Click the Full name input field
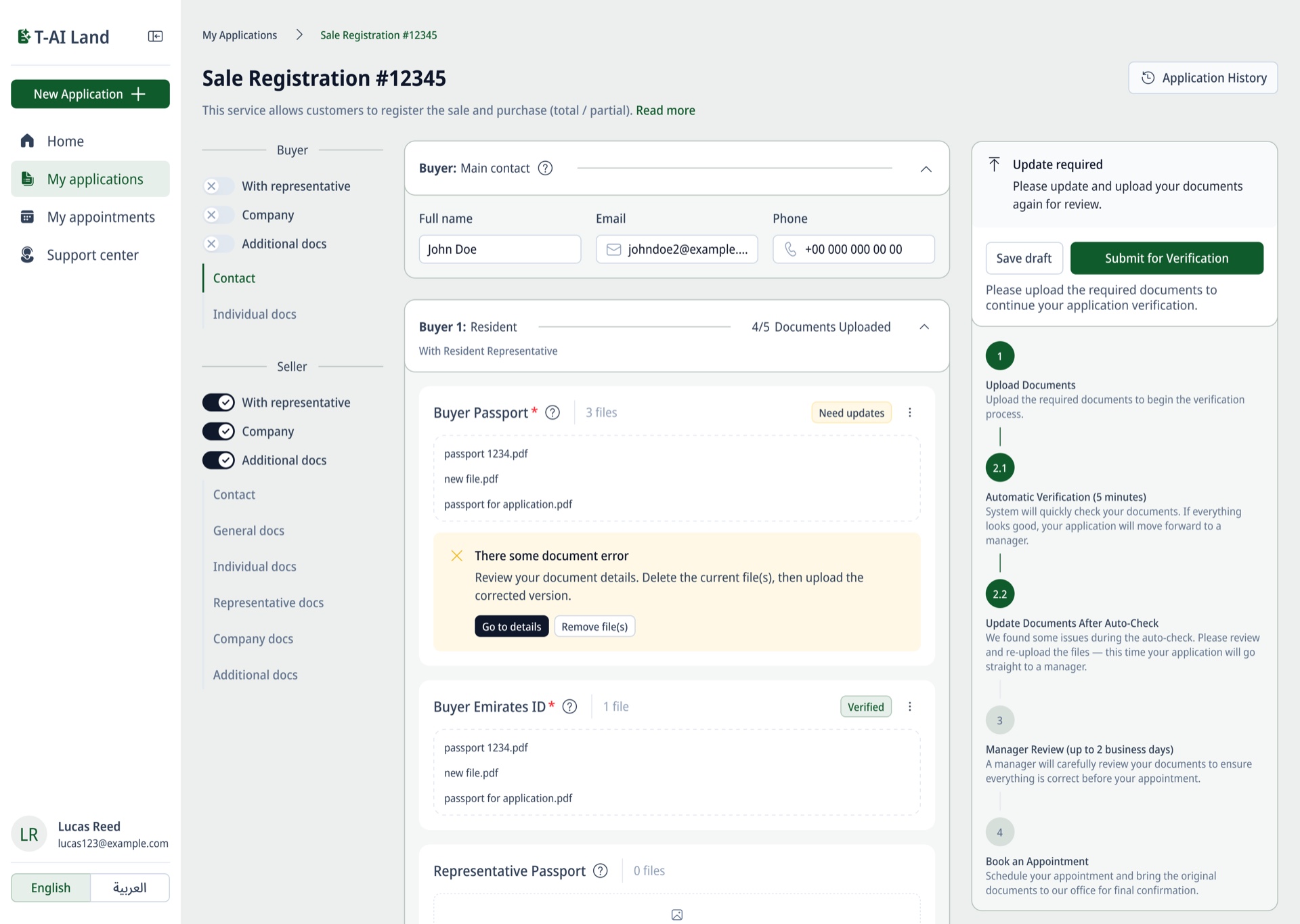The width and height of the screenshot is (1300, 924). 500,249
